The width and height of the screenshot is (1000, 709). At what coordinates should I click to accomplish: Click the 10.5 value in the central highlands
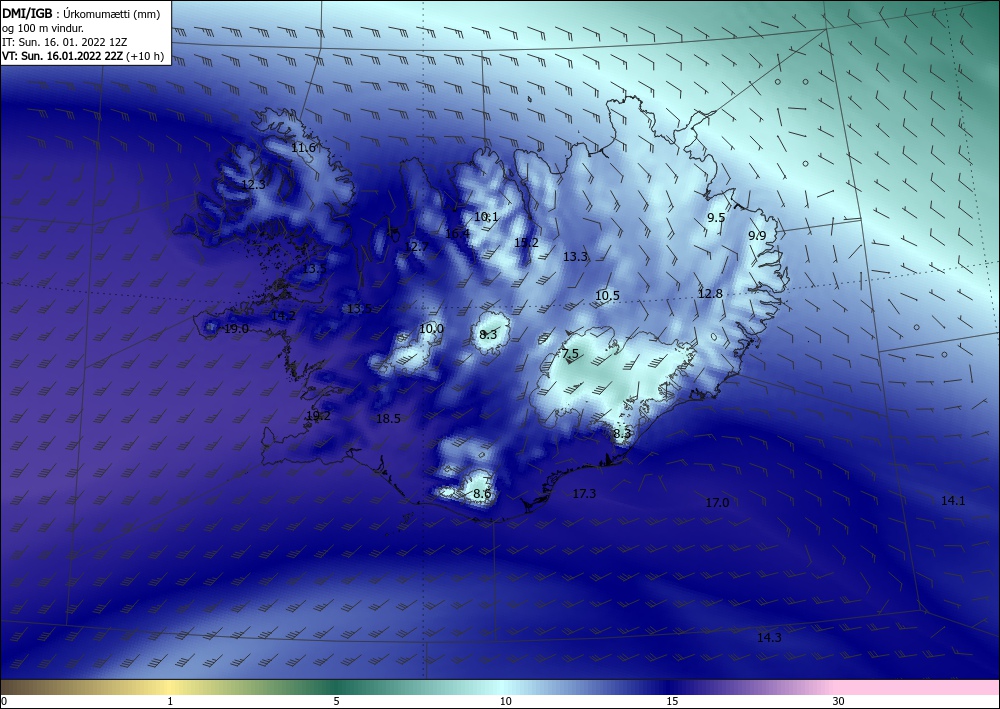[x=607, y=296]
